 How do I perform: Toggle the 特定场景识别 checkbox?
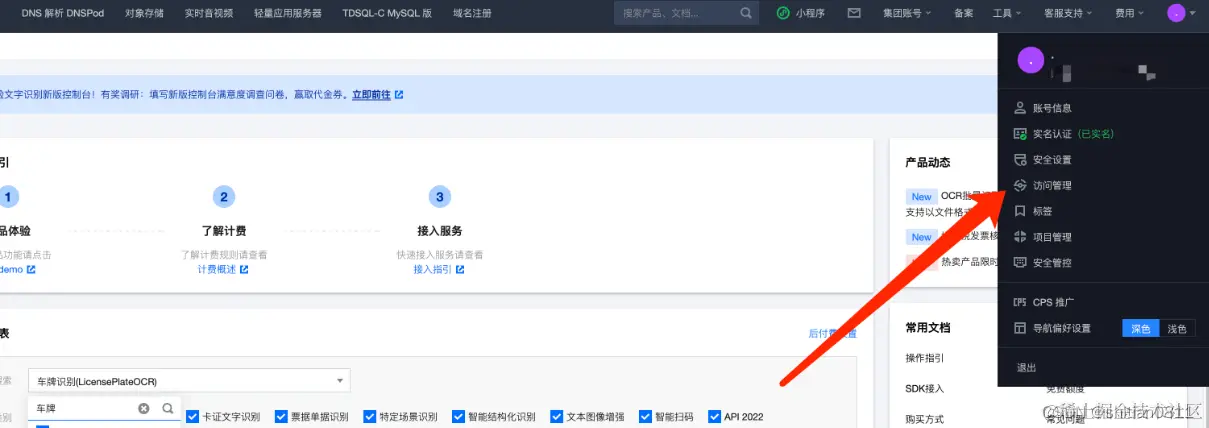click(x=370, y=416)
